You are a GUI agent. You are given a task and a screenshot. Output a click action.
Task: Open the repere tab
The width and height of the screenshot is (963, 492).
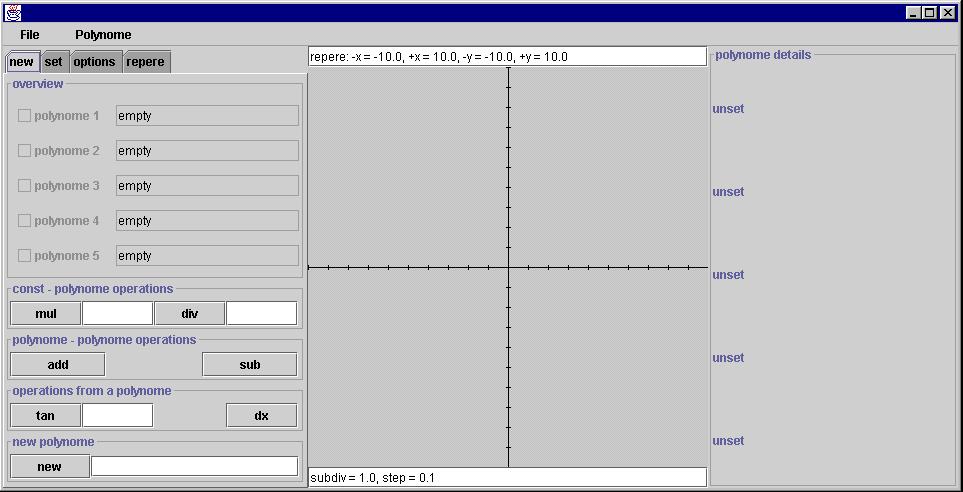click(145, 62)
